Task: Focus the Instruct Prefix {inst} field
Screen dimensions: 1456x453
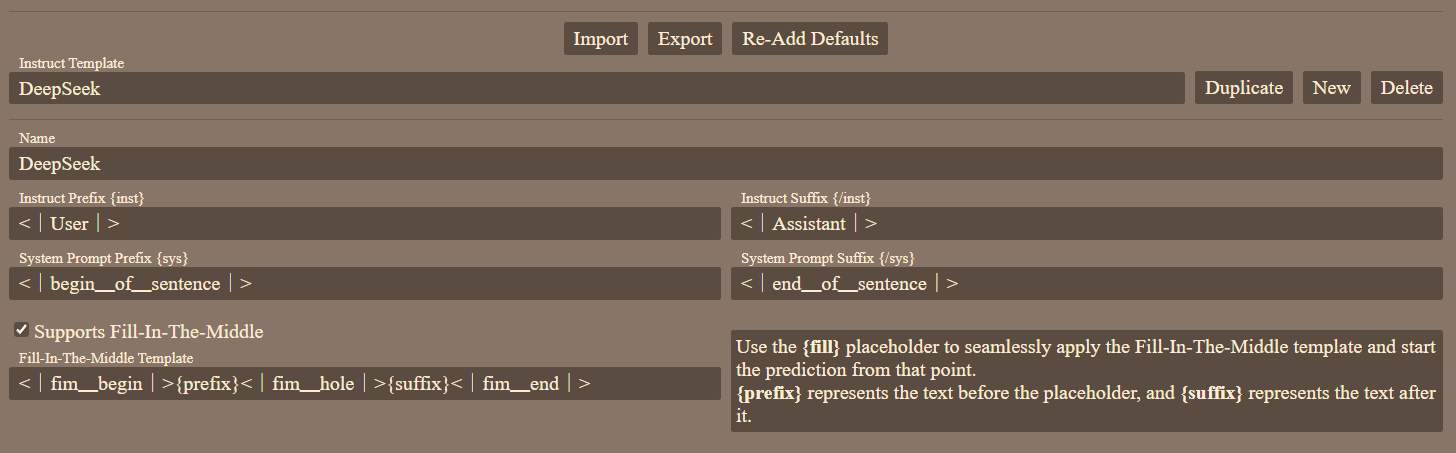Action: pyautogui.click(x=365, y=223)
